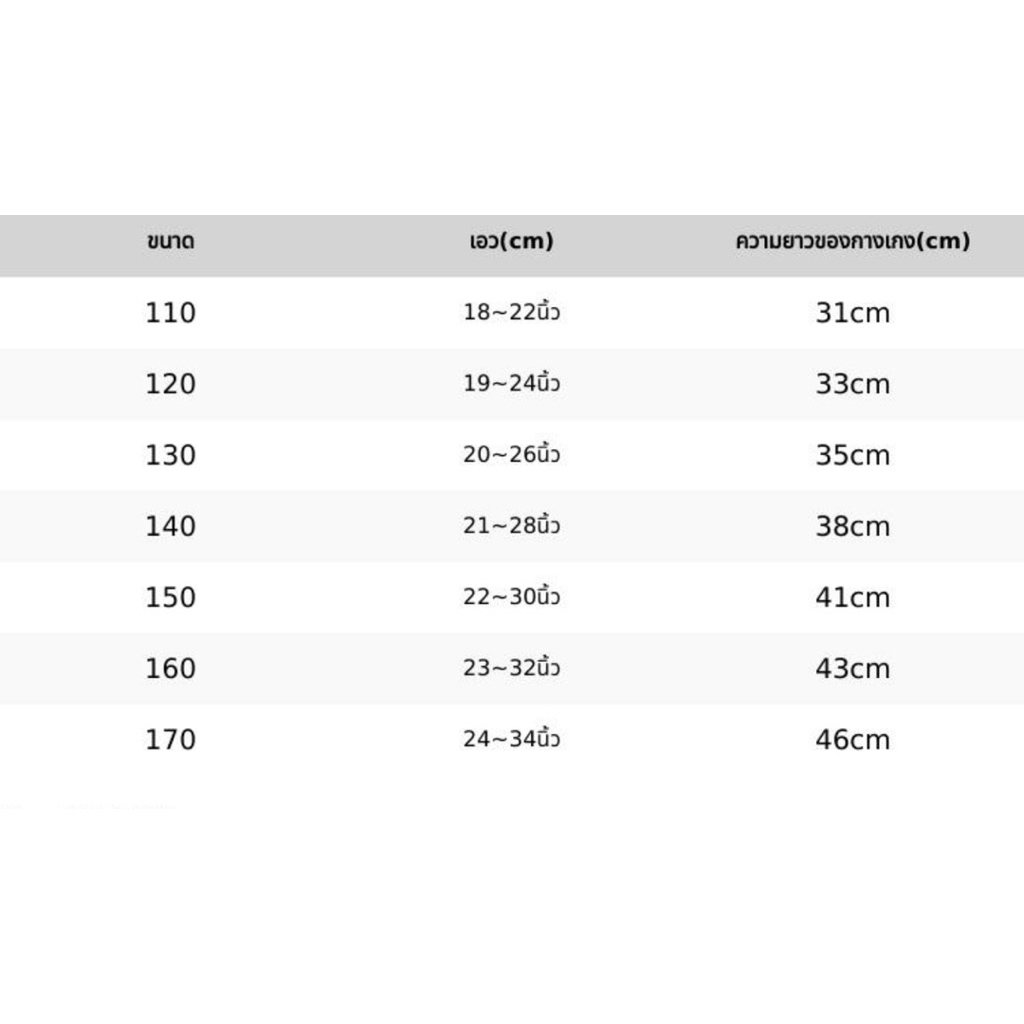Click the 31cm length cell
1024x1024 pixels.
click(852, 313)
